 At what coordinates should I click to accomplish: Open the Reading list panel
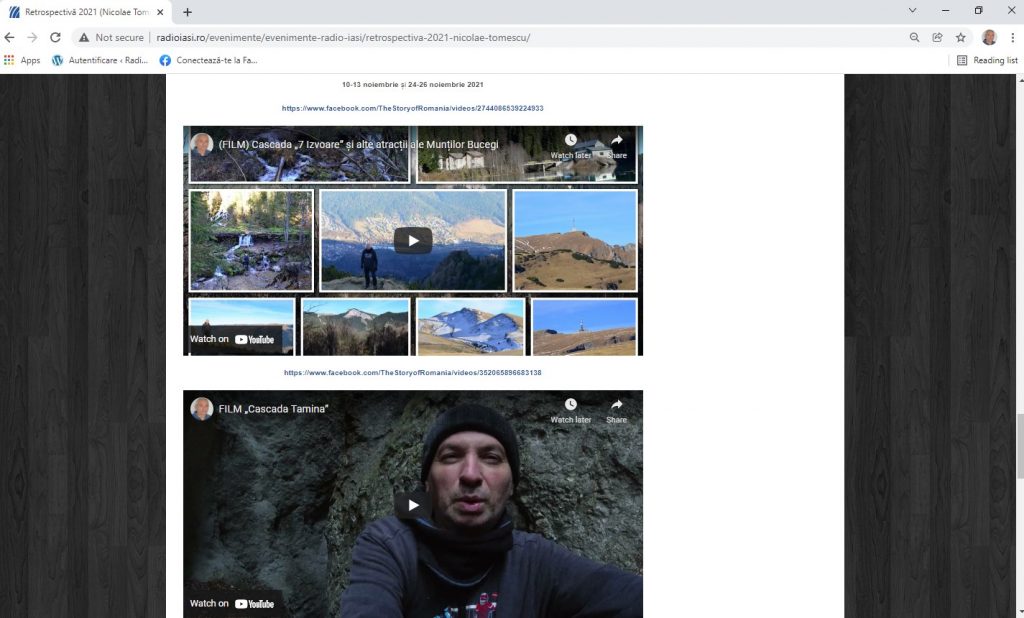987,60
